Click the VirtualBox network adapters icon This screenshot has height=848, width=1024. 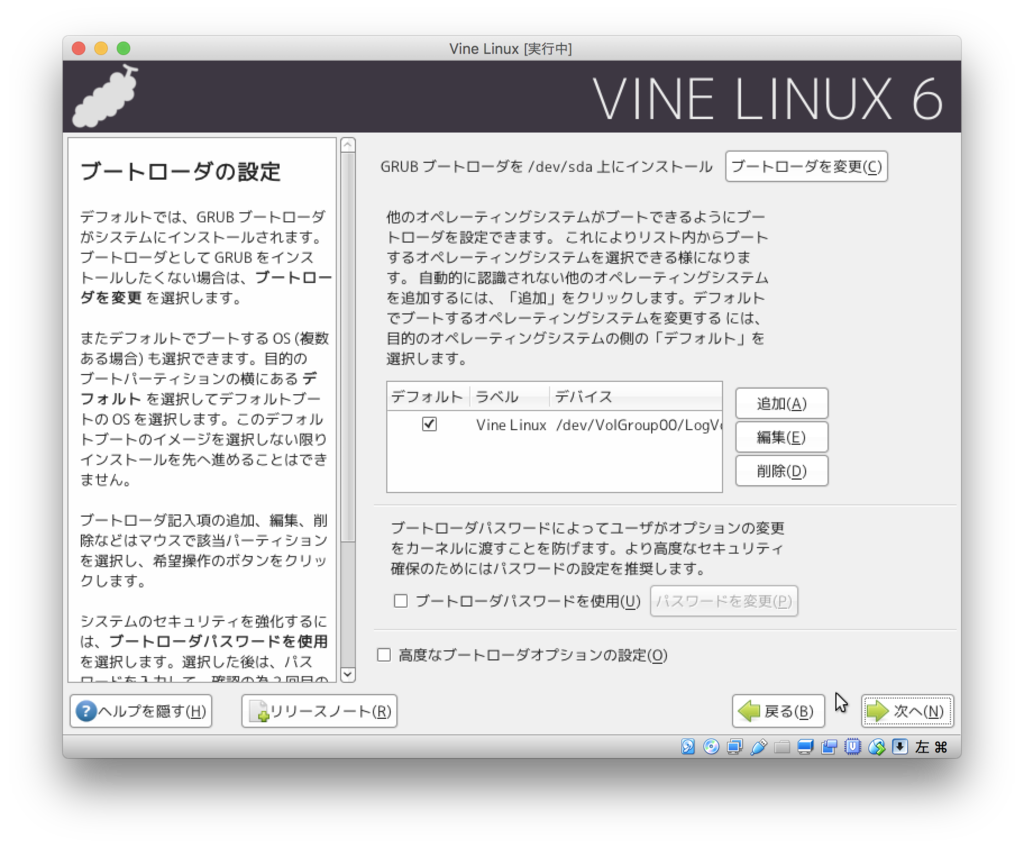point(735,747)
